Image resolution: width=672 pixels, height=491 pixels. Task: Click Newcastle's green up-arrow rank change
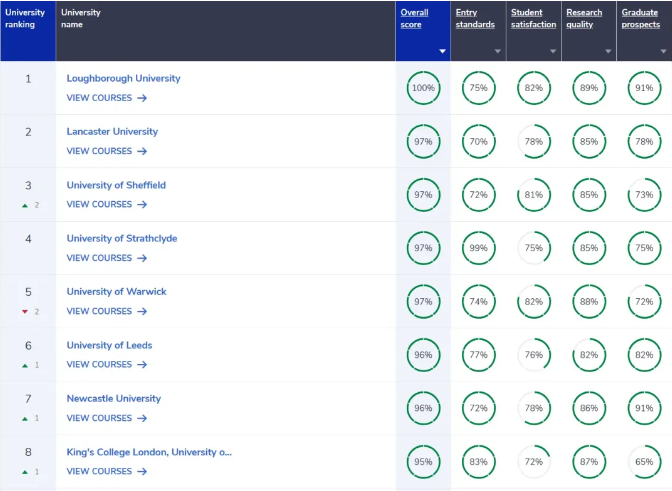point(25,419)
